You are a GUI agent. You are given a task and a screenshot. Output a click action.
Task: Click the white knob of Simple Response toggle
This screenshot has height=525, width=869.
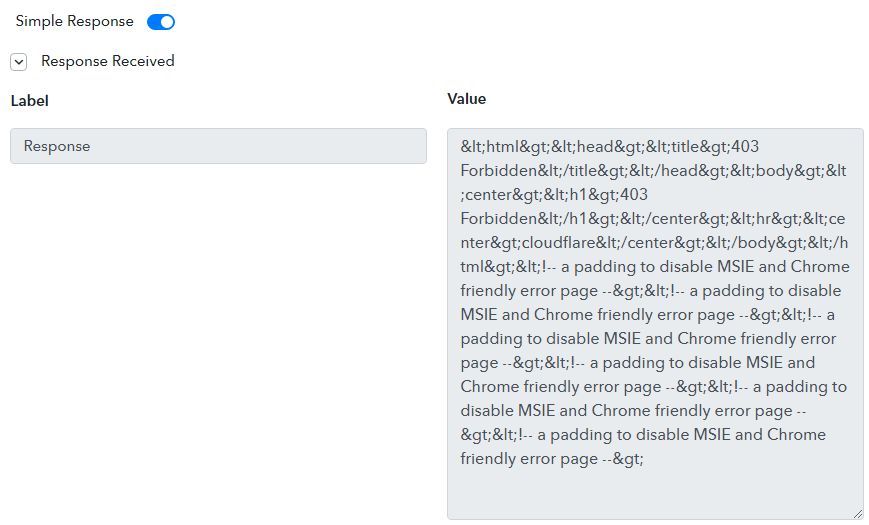click(167, 22)
